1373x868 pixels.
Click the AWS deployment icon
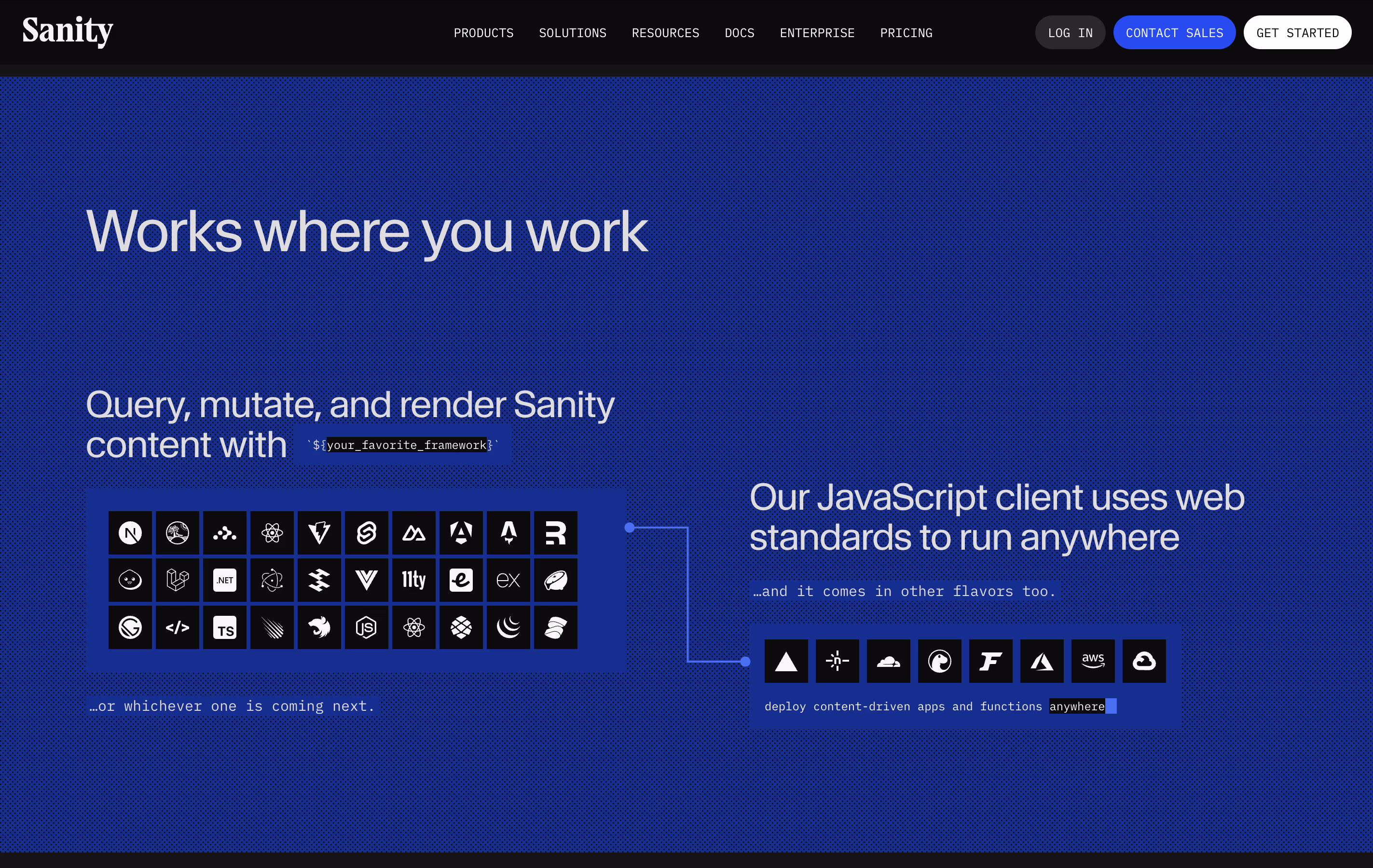(x=1093, y=661)
